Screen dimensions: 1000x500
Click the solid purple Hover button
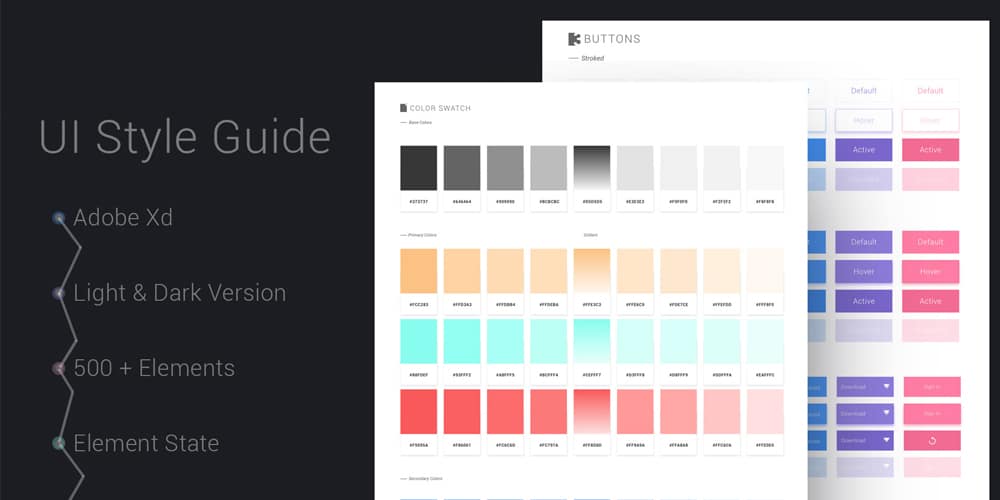coord(864,272)
